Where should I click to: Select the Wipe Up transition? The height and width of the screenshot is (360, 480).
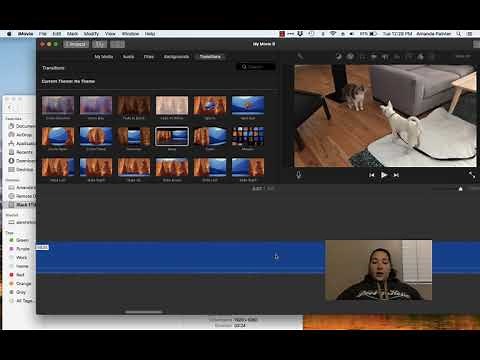tap(134, 167)
